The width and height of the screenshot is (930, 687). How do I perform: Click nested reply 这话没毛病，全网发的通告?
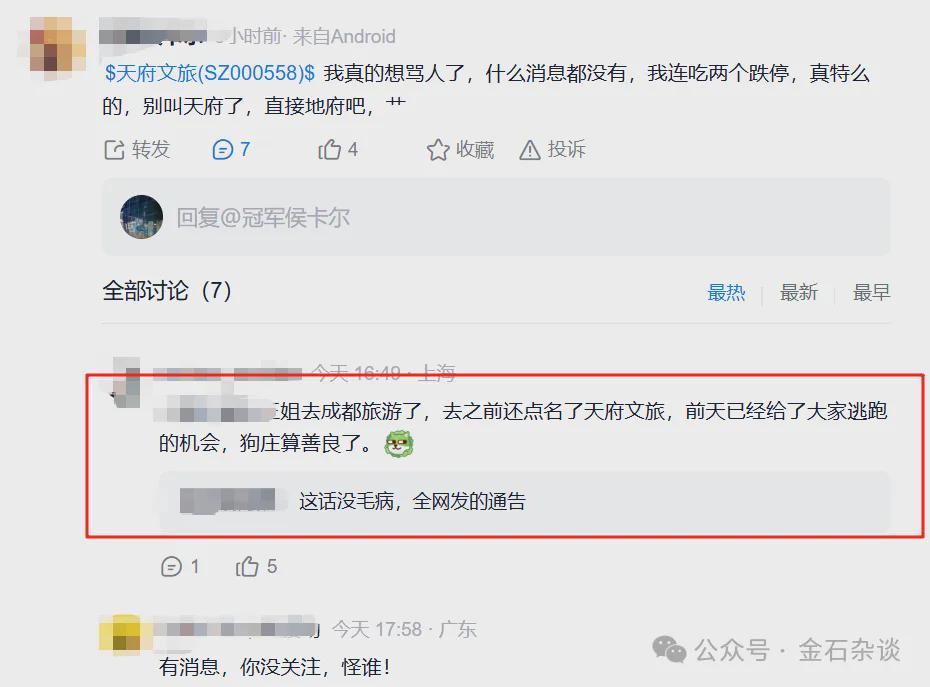[x=412, y=501]
